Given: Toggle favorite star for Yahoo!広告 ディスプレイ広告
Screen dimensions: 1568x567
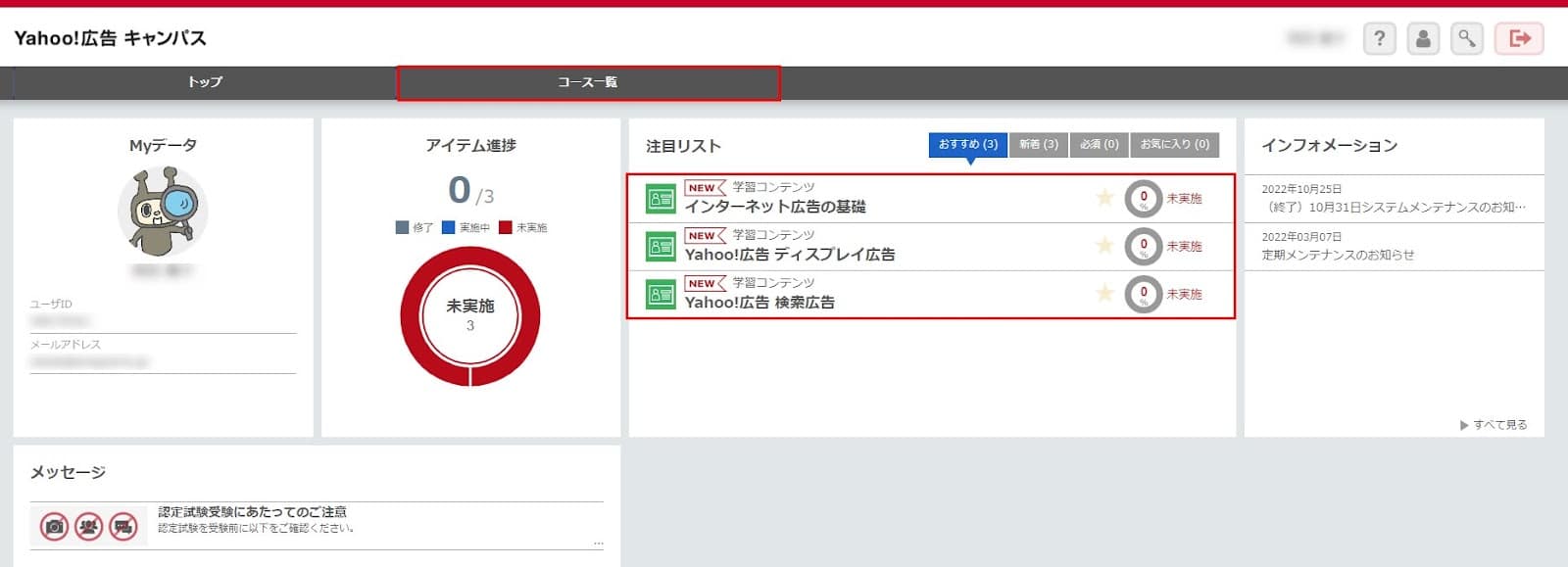Looking at the screenshot, I should point(1104,246).
